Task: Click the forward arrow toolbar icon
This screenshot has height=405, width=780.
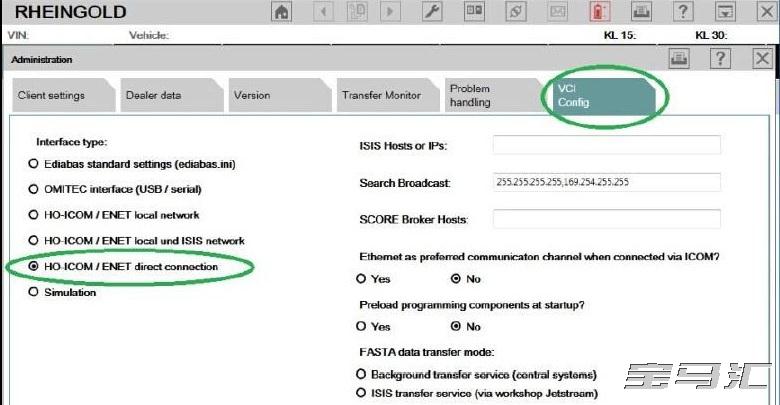Action: coord(390,11)
